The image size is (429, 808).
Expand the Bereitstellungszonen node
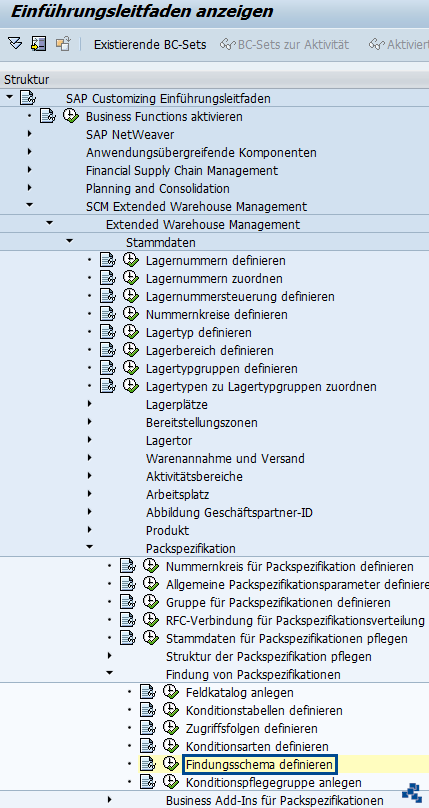coord(90,422)
